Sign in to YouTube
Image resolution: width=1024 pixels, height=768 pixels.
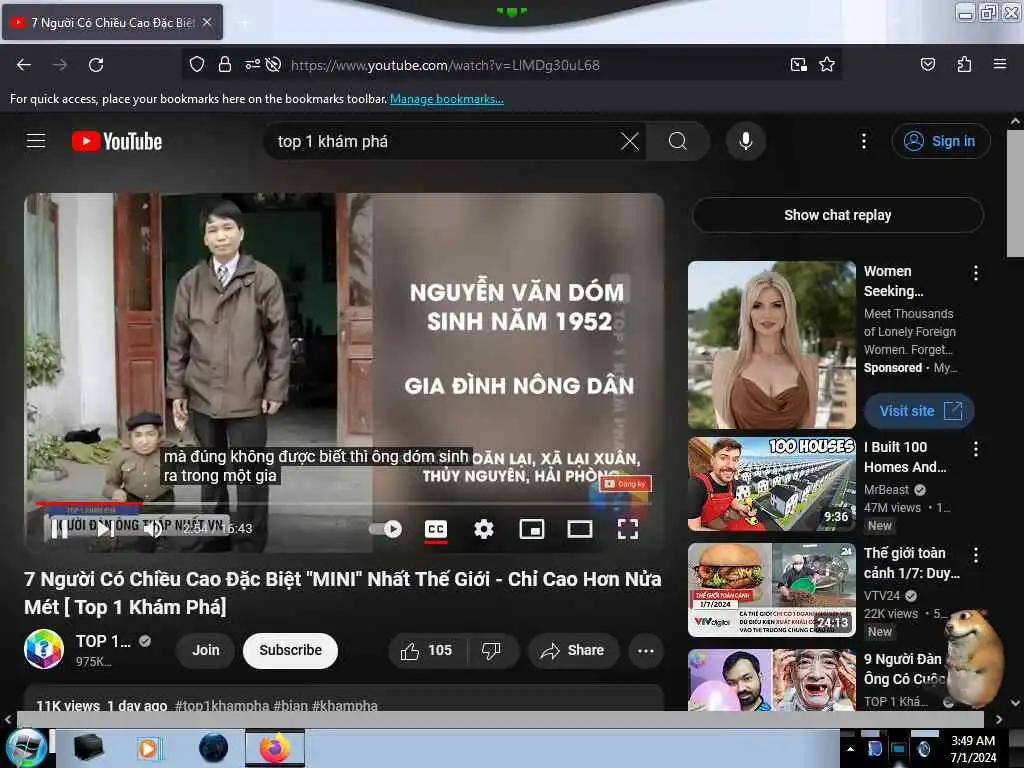(940, 141)
